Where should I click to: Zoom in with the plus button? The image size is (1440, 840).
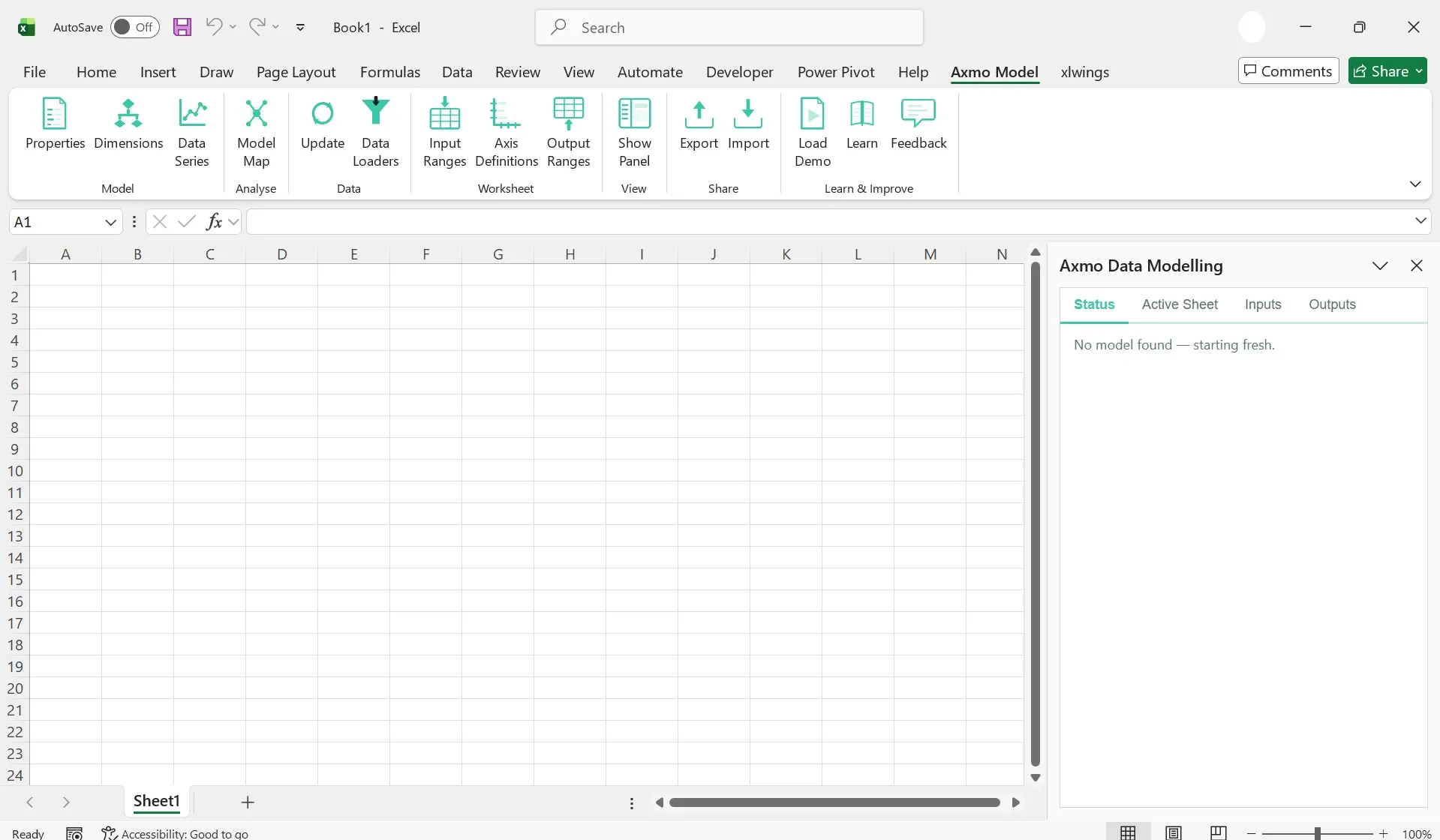(x=1383, y=833)
